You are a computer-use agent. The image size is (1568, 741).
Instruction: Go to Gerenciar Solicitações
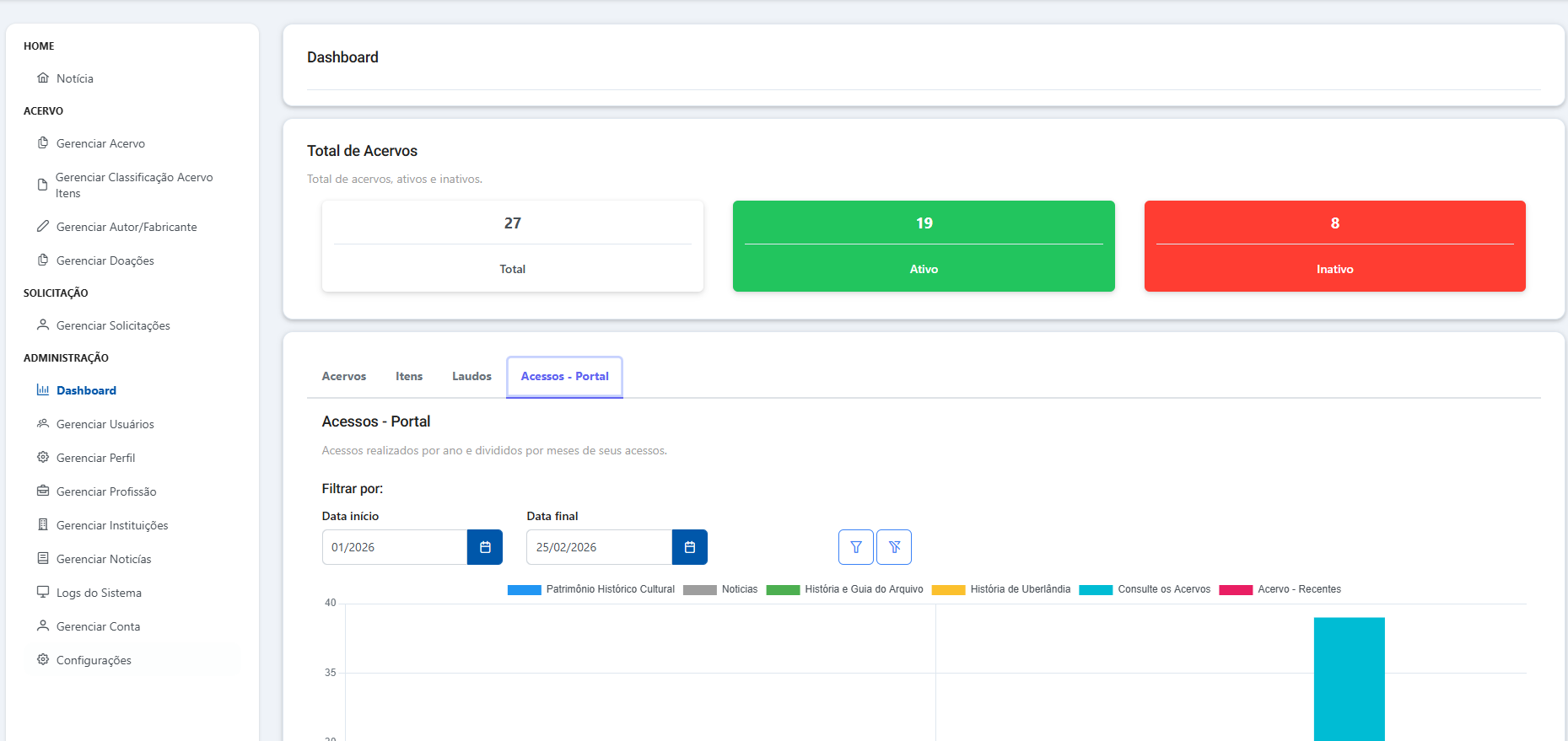(113, 325)
